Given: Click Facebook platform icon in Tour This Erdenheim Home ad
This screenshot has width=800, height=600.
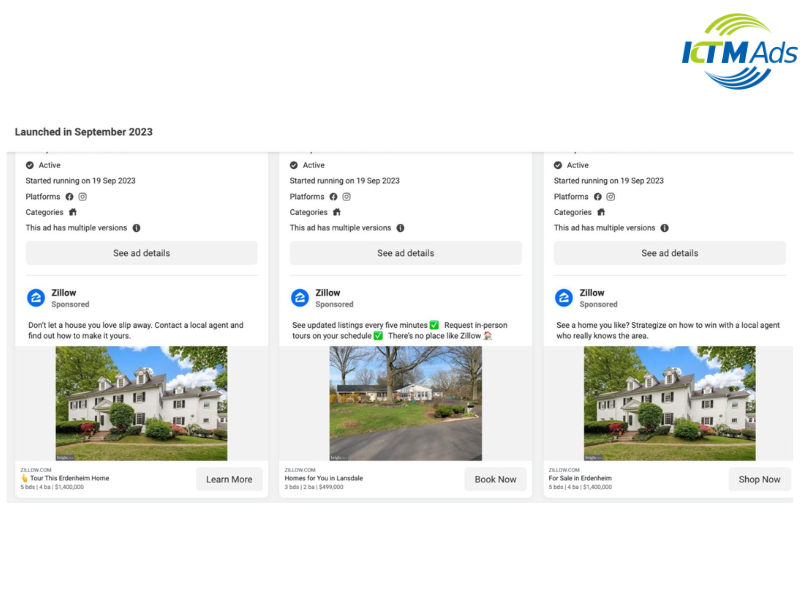Looking at the screenshot, I should point(69,196).
